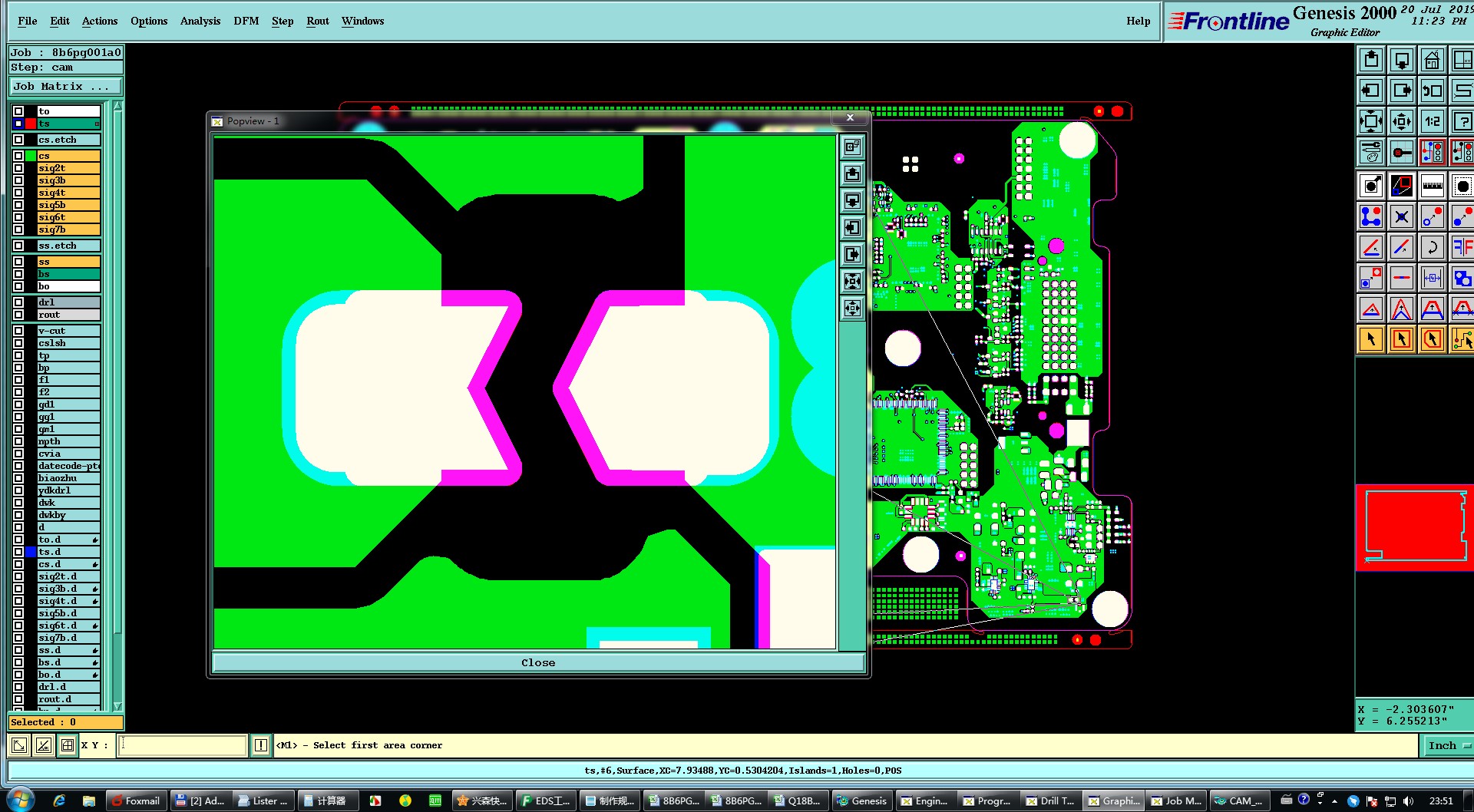Toggle the checkbox for layer sig5b
1474x812 pixels.
point(18,205)
